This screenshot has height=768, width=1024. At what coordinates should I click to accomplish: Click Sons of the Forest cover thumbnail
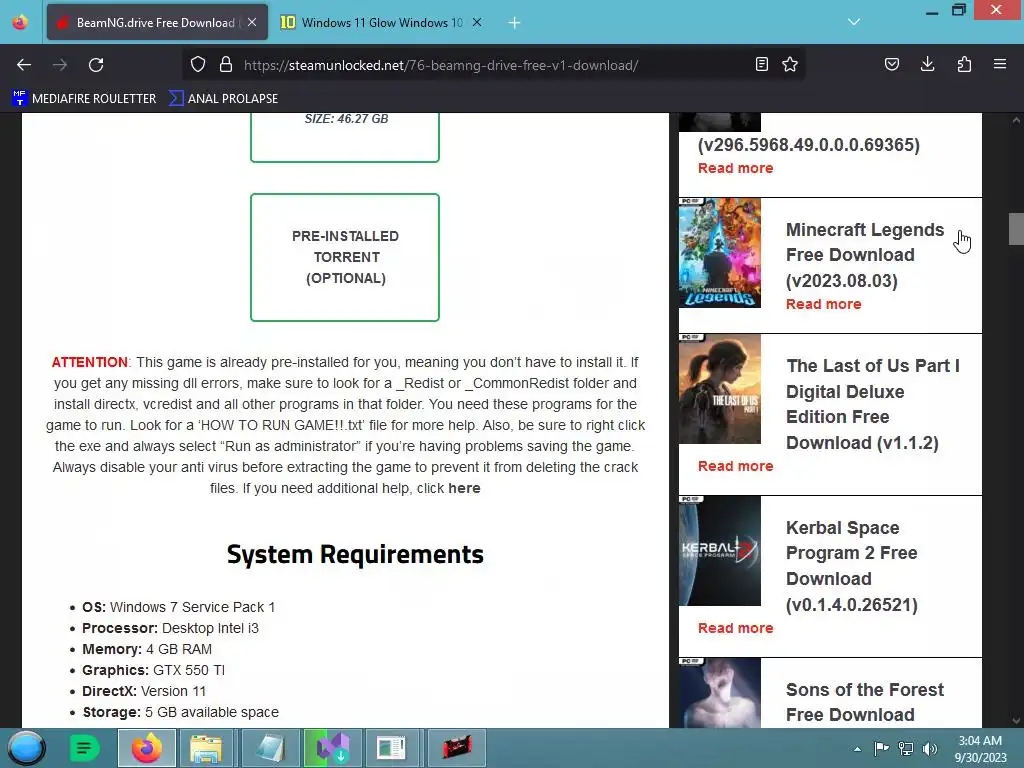[x=720, y=693]
